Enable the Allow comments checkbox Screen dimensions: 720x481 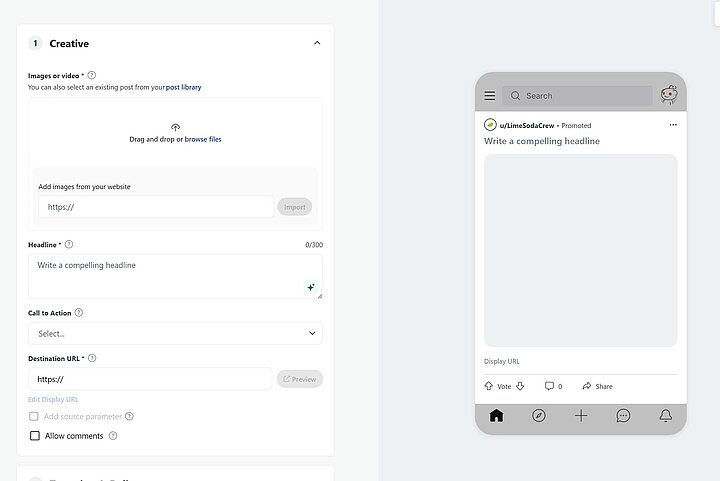[x=35, y=436]
